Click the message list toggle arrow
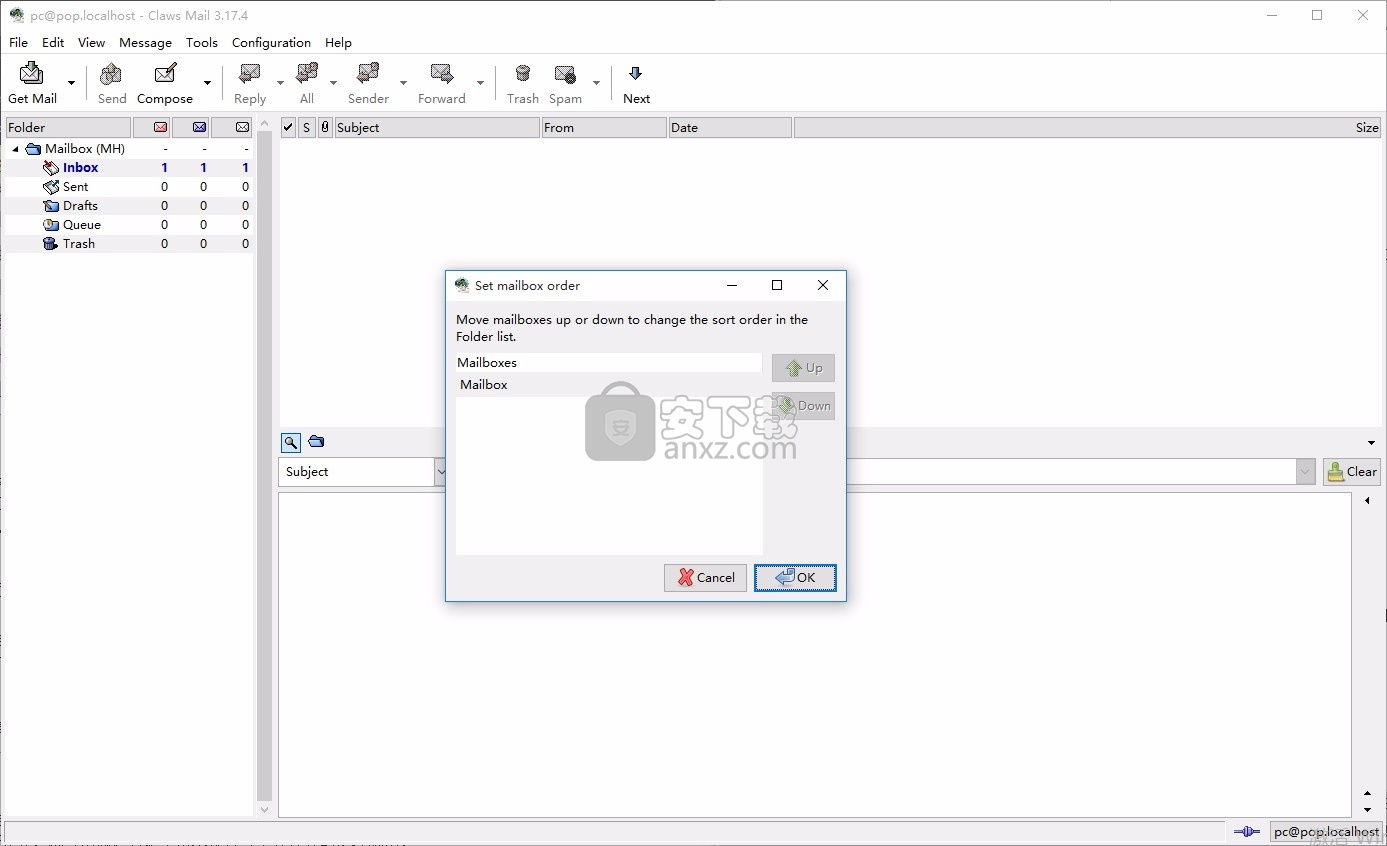Viewport: 1387px width, 846px height. [1371, 443]
